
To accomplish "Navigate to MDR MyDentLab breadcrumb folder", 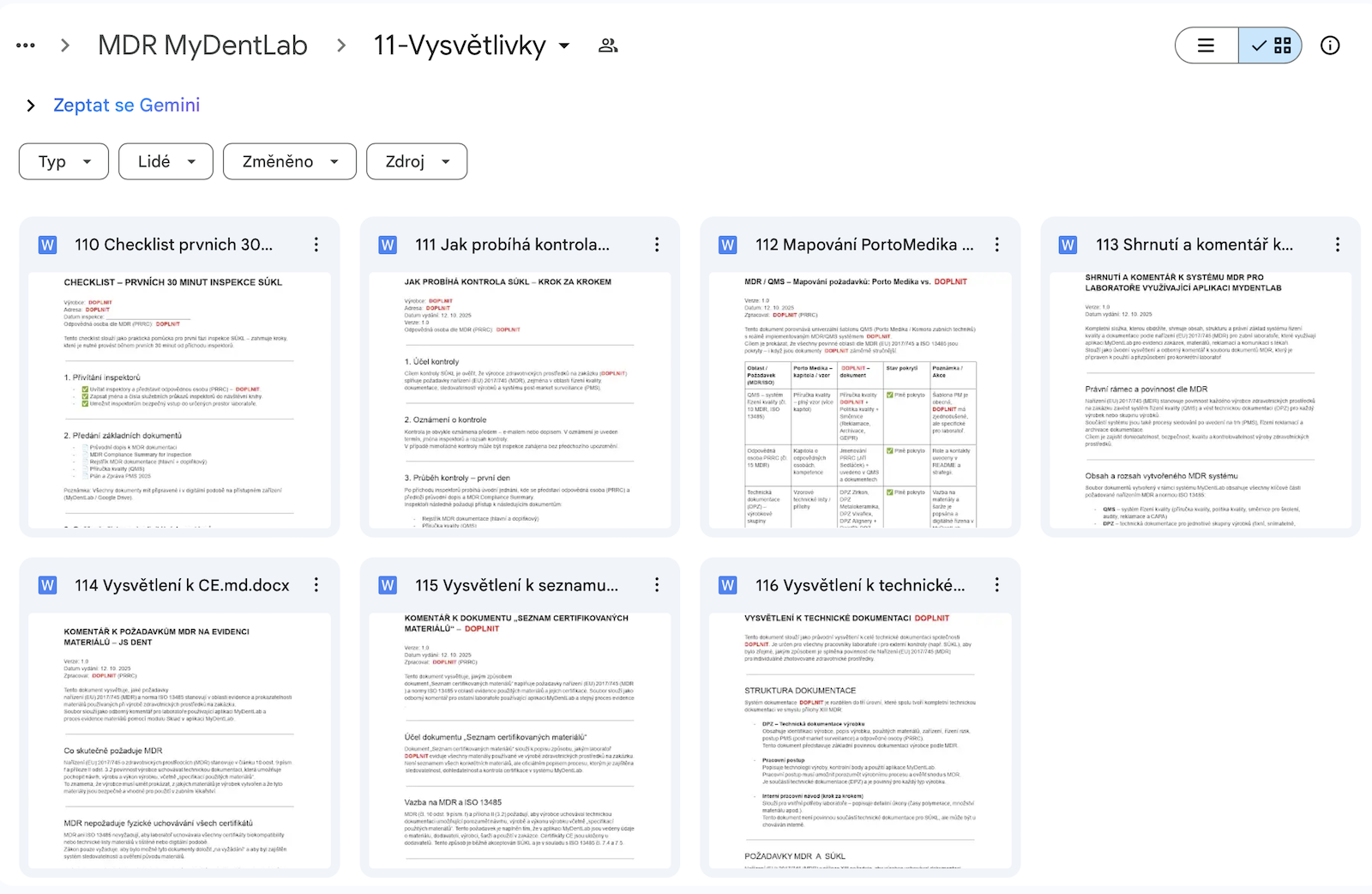I will click(x=202, y=45).
